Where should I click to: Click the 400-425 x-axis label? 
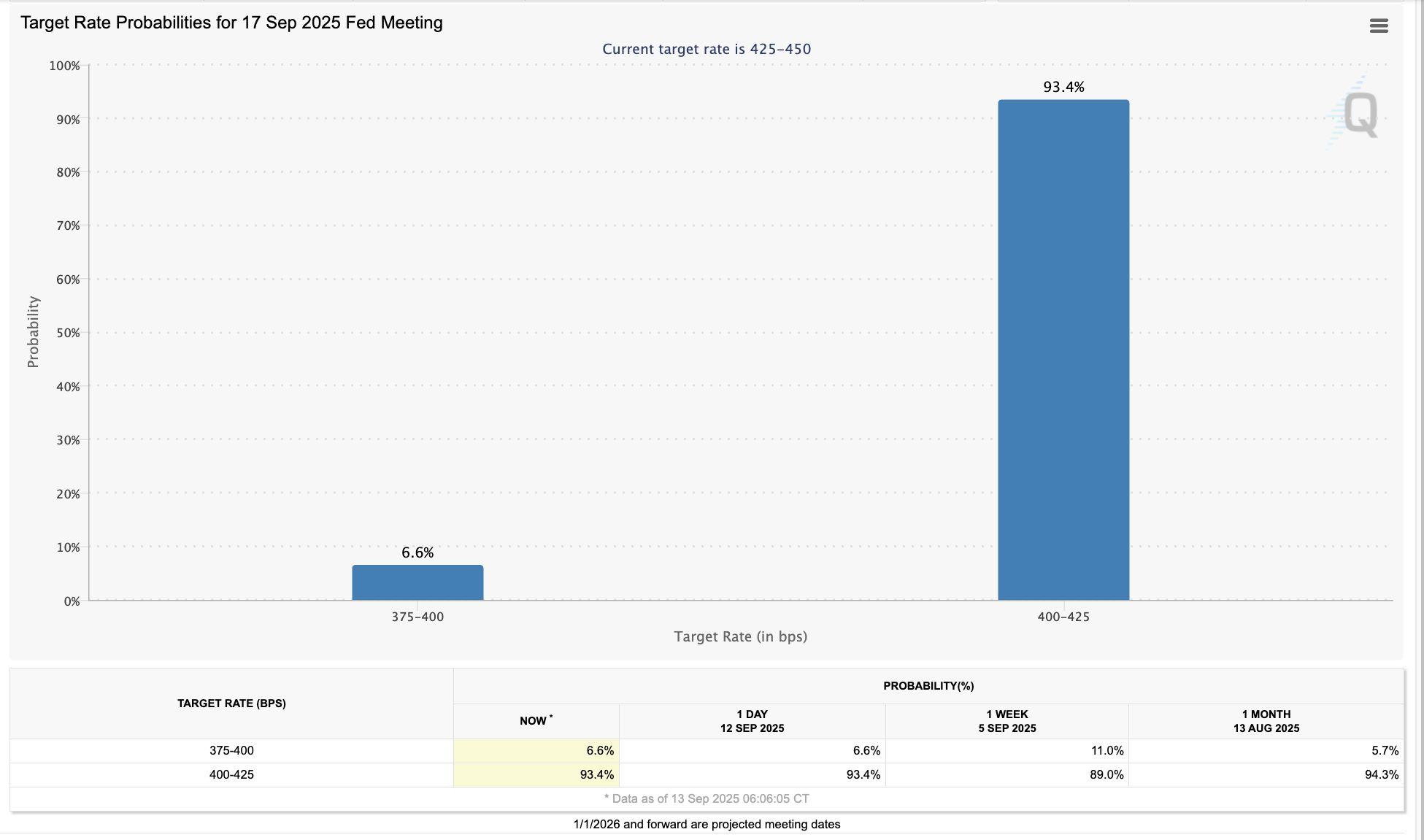point(1063,617)
